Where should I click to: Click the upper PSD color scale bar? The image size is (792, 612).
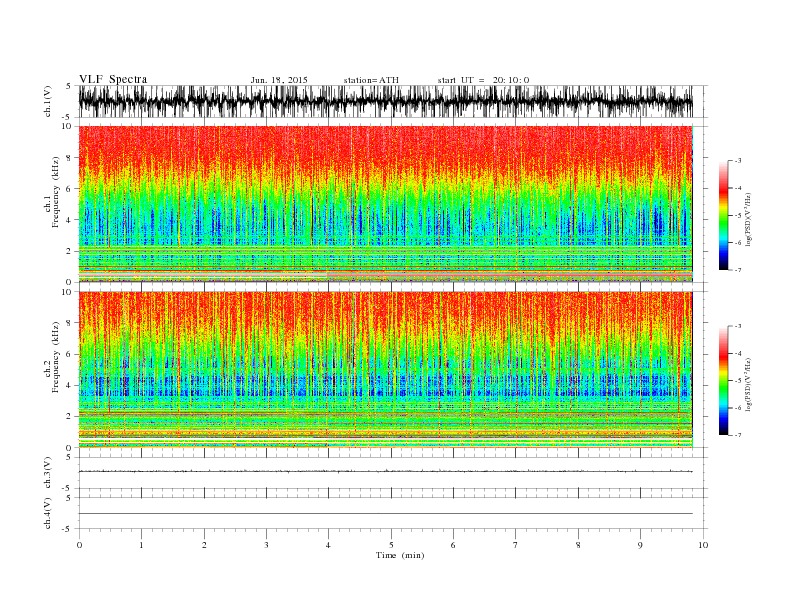724,215
